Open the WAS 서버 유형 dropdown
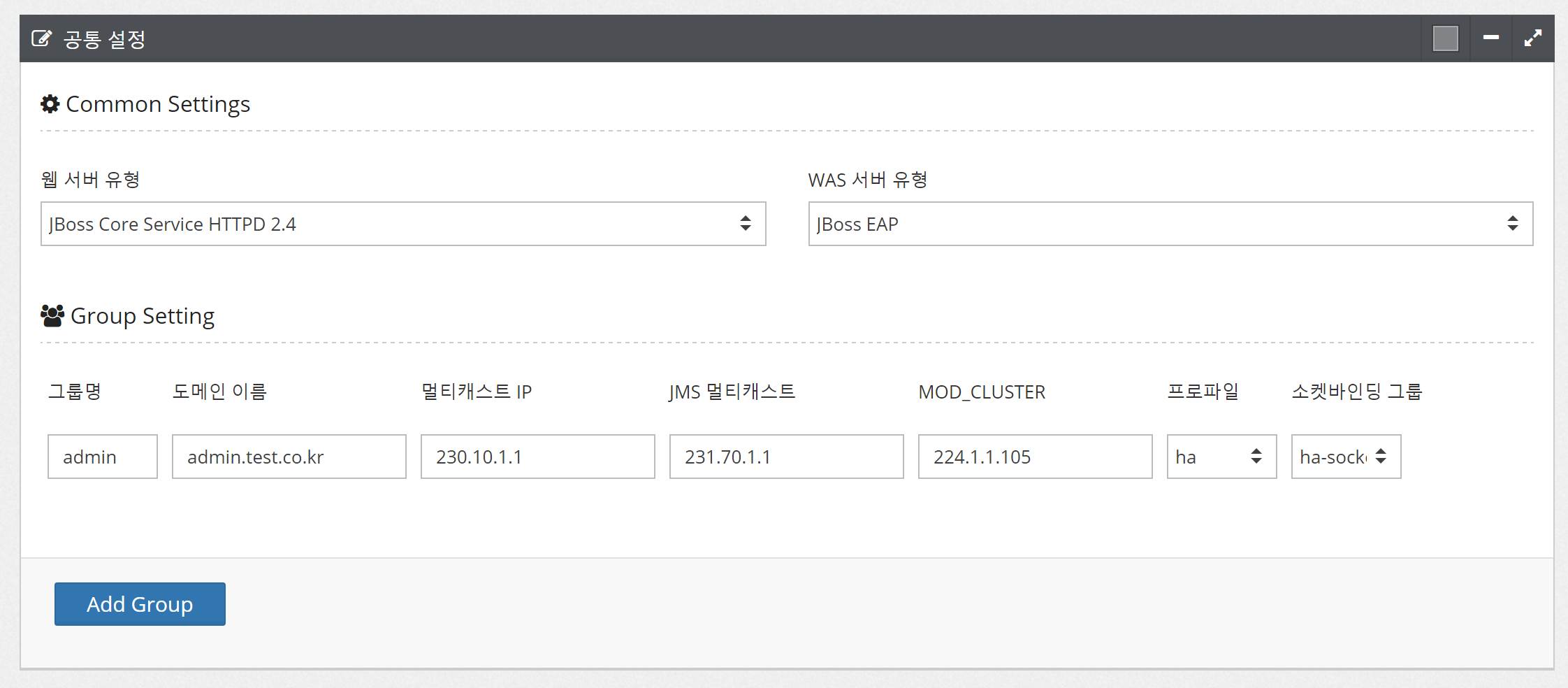 (1170, 224)
